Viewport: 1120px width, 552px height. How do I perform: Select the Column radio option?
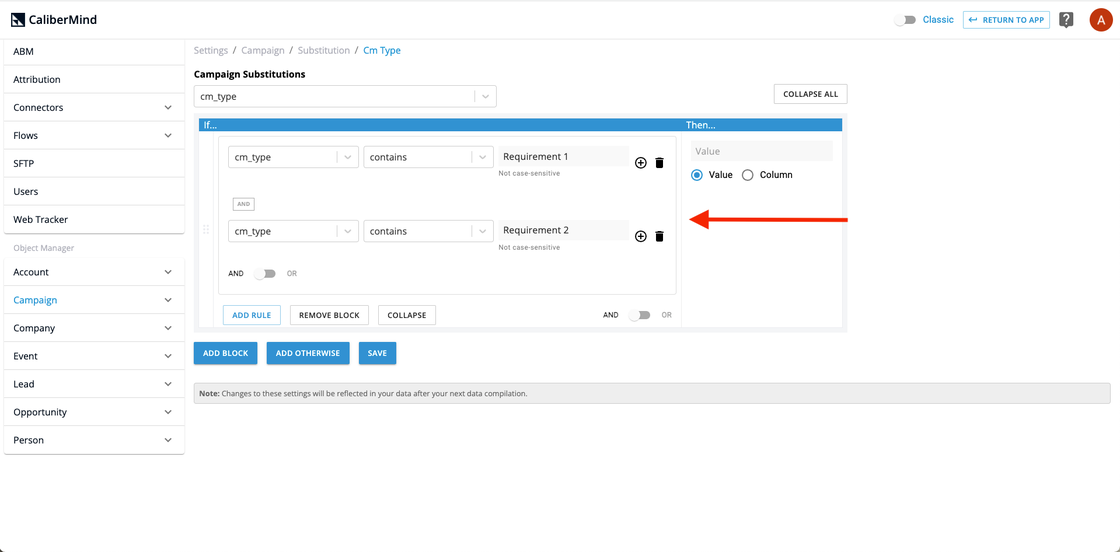coord(748,175)
